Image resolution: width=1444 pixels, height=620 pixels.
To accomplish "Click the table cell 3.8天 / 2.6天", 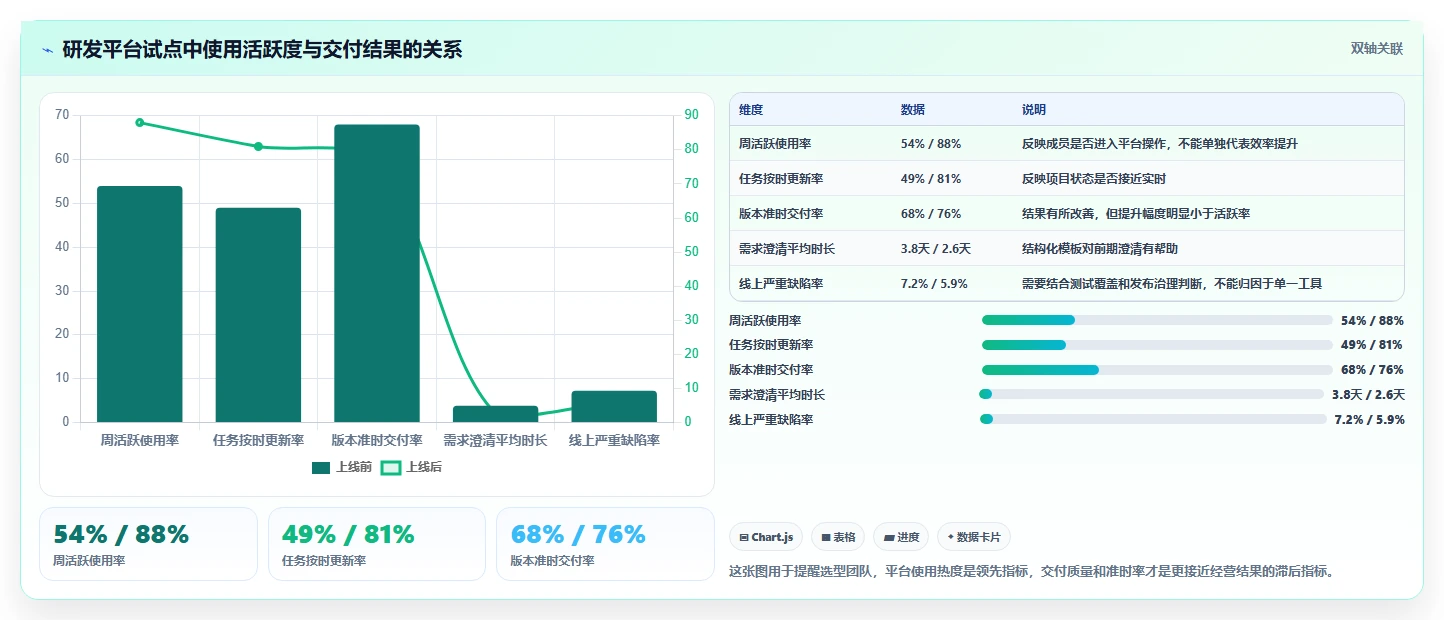I will click(x=936, y=249).
